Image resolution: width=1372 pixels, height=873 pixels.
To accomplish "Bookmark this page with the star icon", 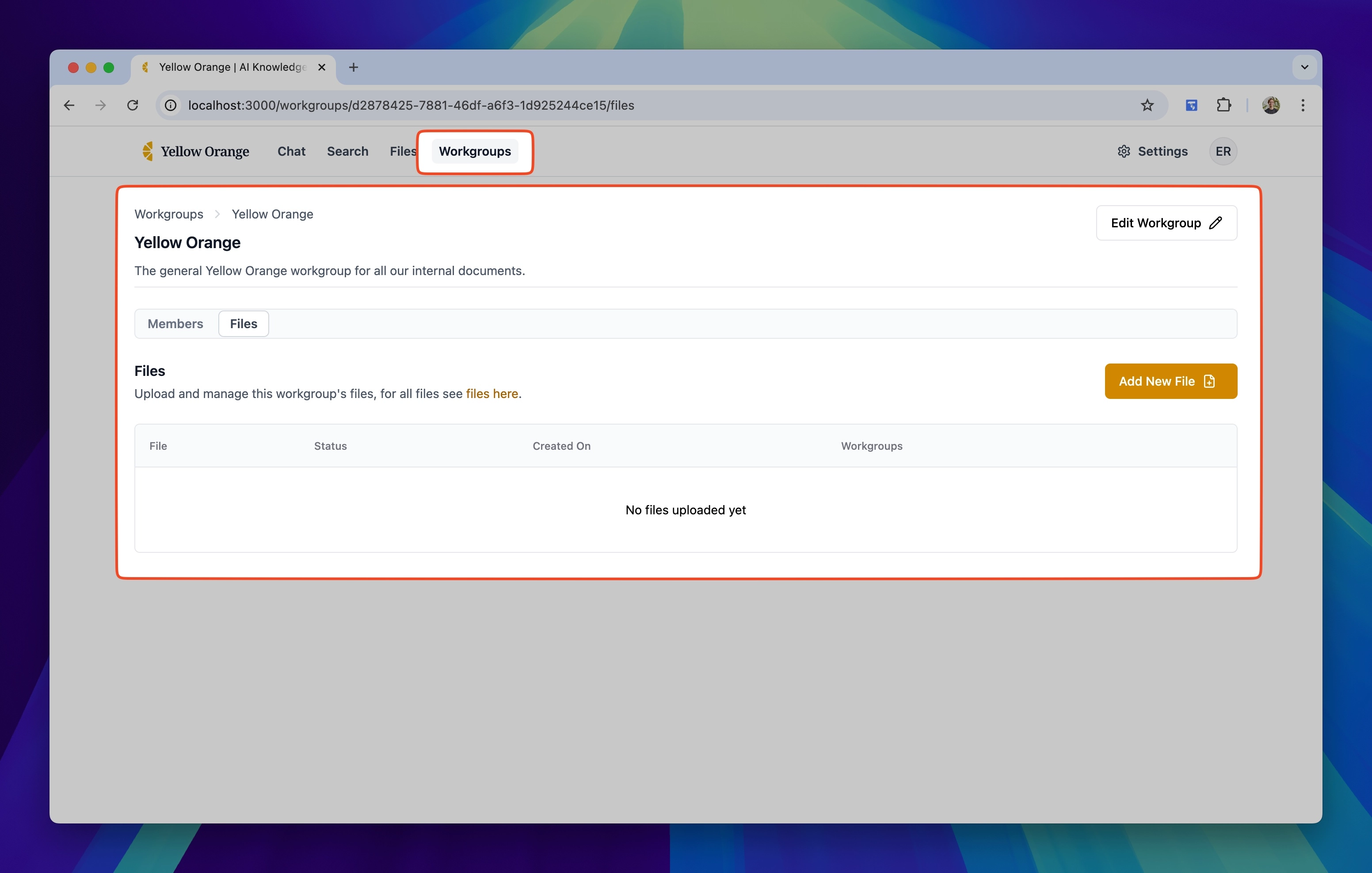I will pos(1147,105).
